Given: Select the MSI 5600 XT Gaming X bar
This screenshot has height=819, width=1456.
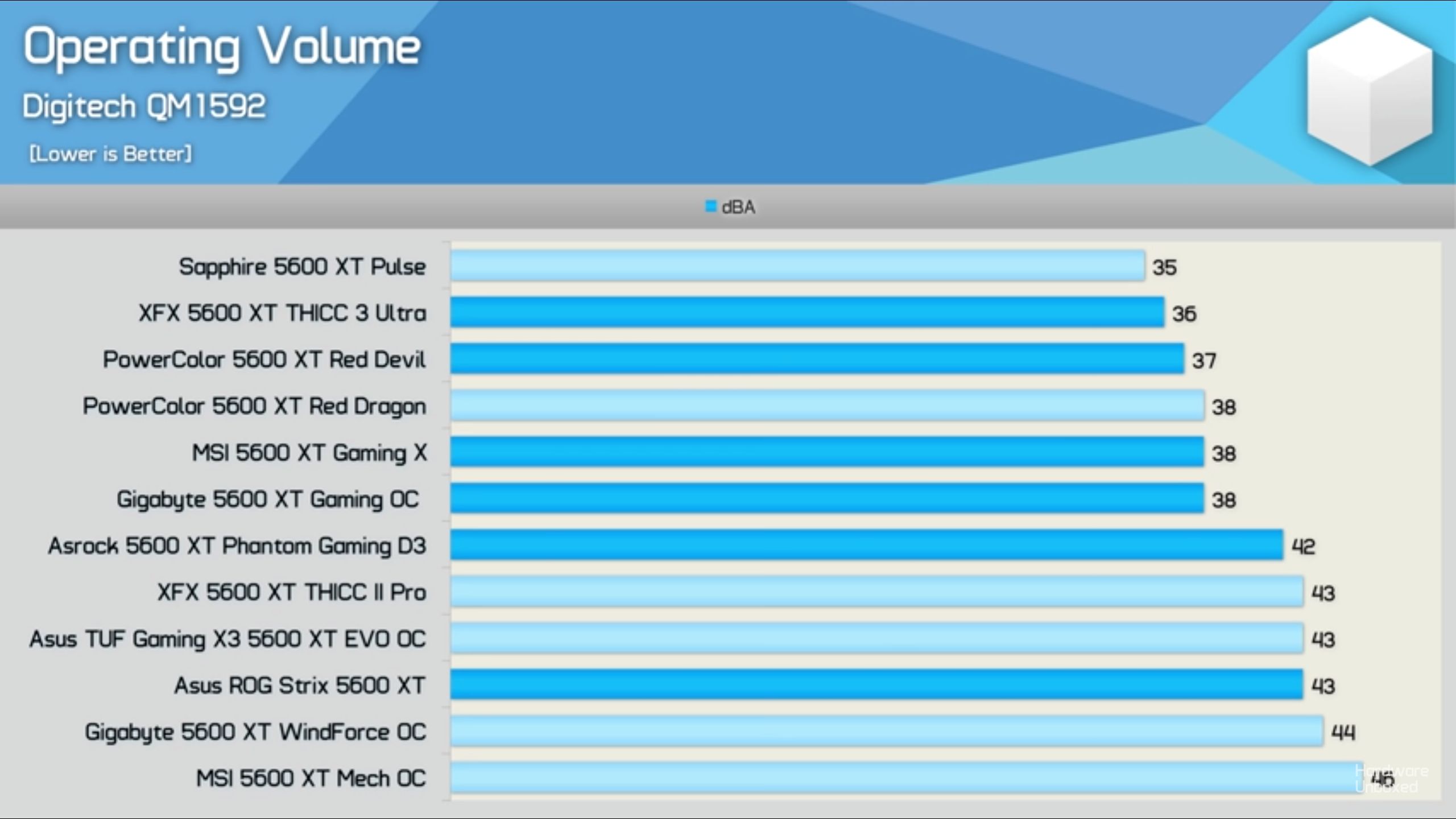Looking at the screenshot, I should tap(826, 452).
